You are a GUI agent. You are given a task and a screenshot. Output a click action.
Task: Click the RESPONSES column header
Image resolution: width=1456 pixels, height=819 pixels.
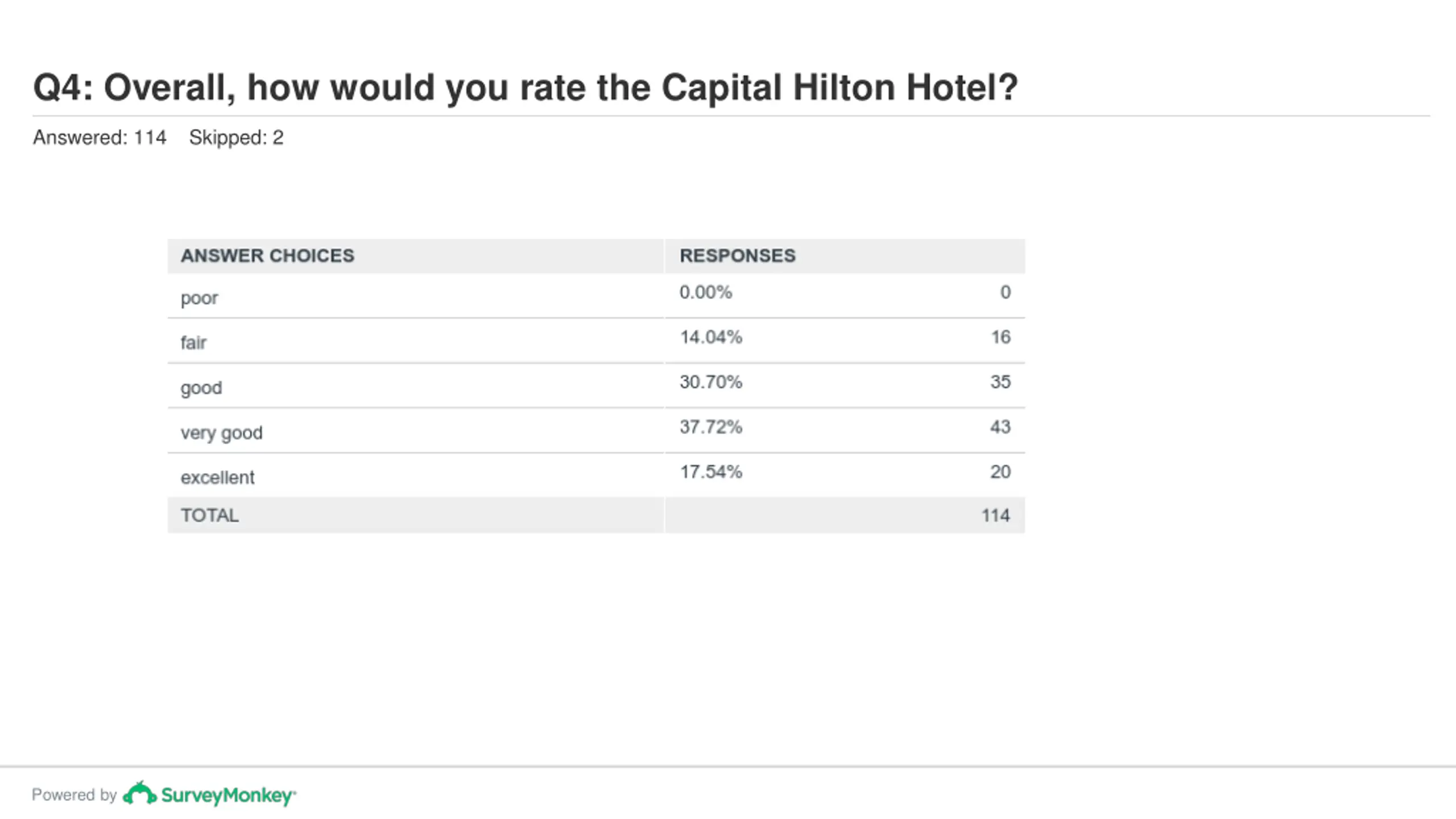click(738, 256)
